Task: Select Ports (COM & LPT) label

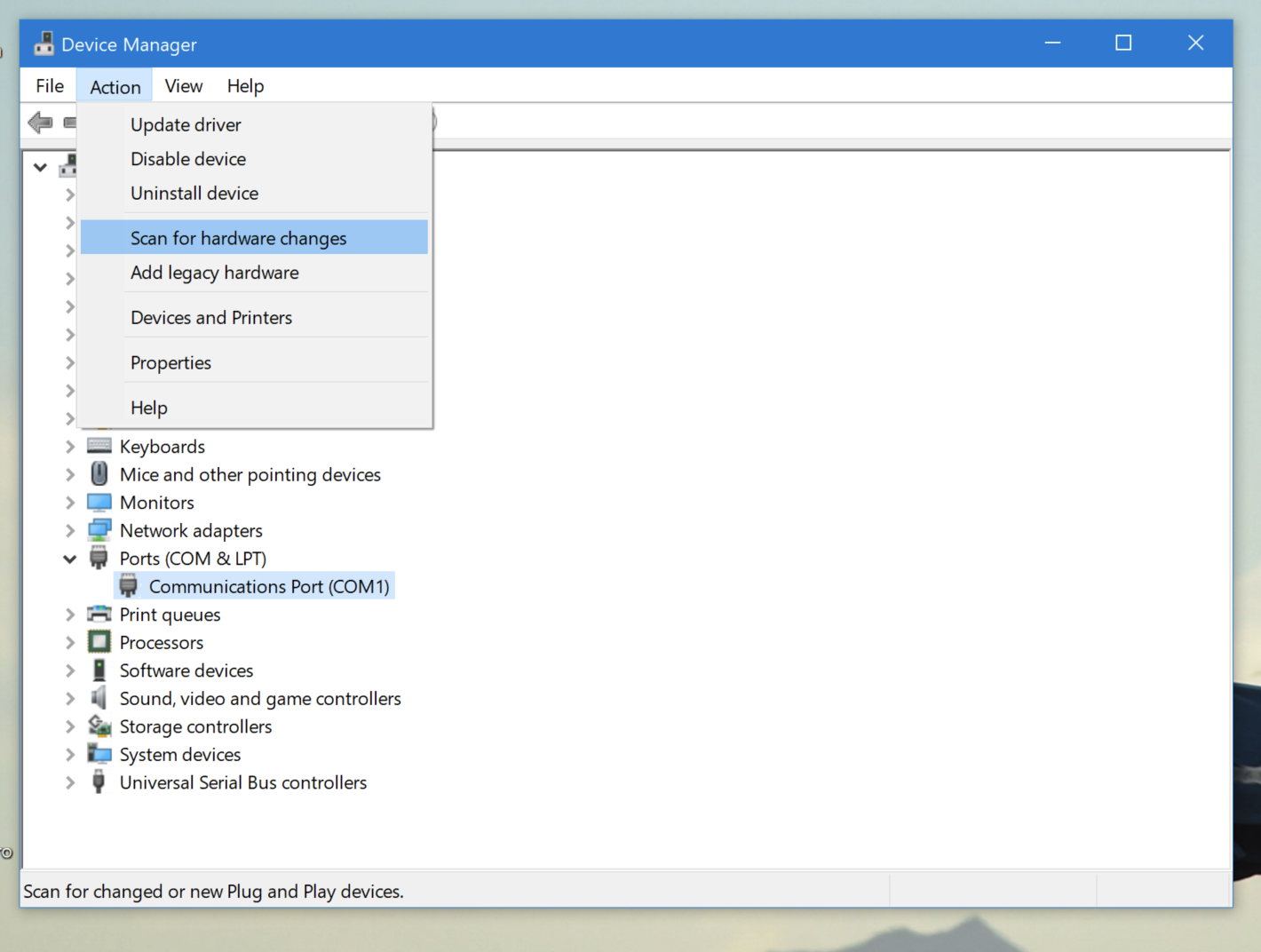Action: click(x=193, y=559)
